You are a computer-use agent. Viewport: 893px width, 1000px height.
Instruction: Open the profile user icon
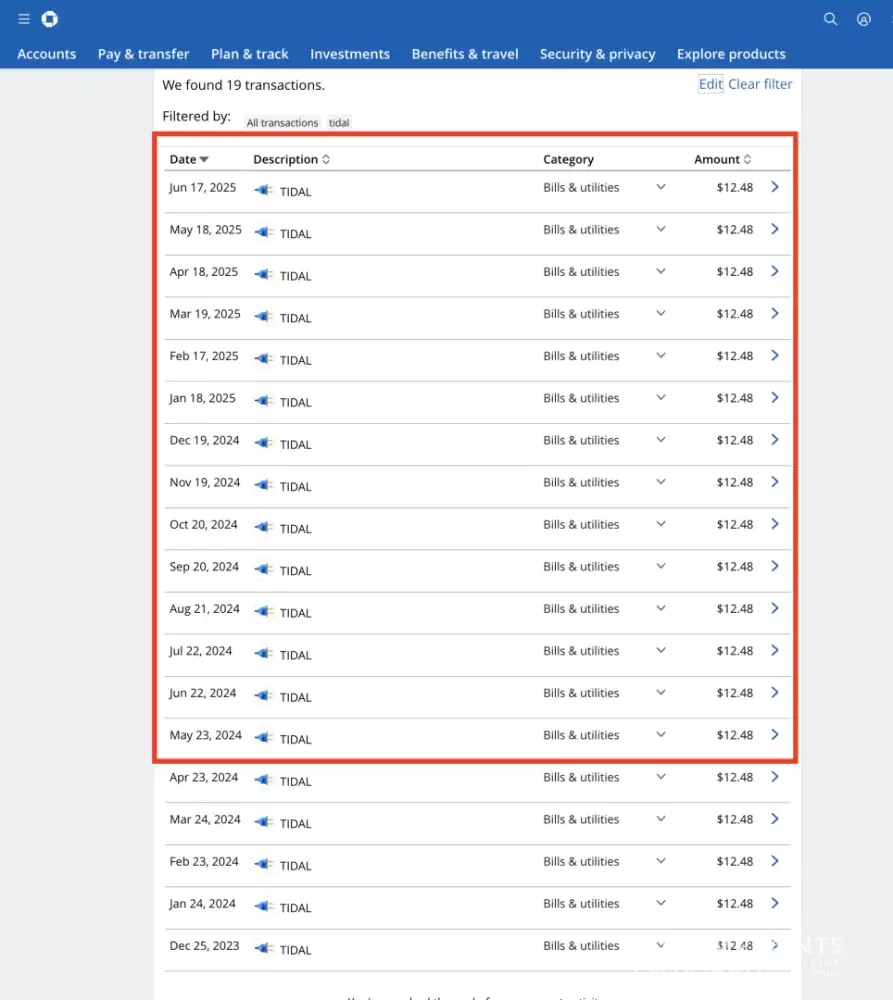coord(864,19)
